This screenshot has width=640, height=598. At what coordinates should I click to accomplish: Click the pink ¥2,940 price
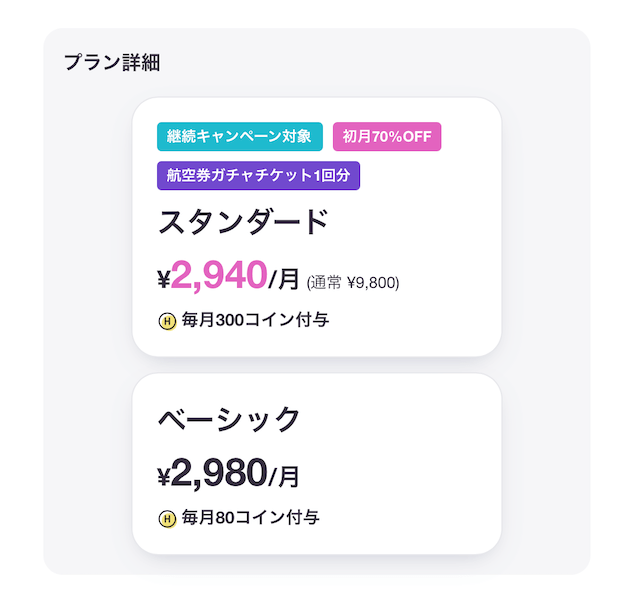pos(219,276)
